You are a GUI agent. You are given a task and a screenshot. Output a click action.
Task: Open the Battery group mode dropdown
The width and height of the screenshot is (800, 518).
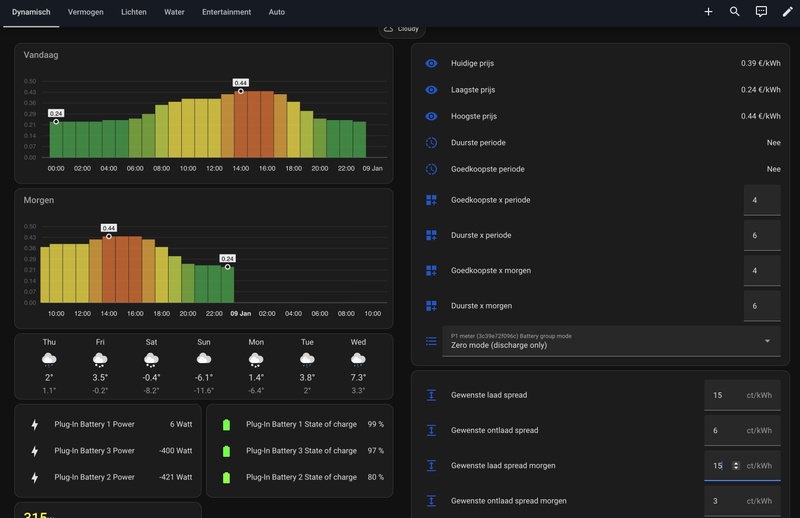600,341
